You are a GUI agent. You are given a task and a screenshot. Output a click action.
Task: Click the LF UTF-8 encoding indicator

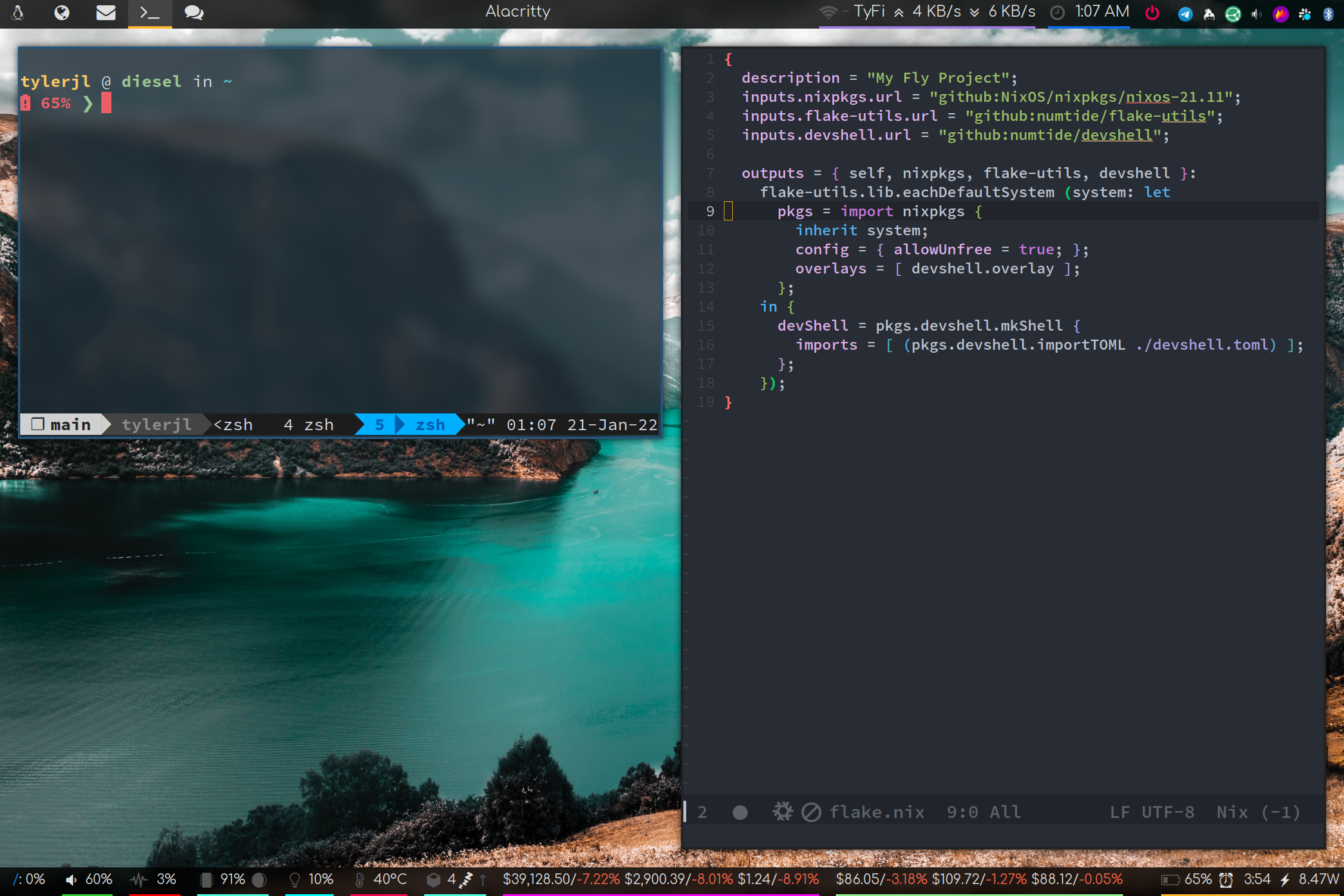pos(1151,813)
